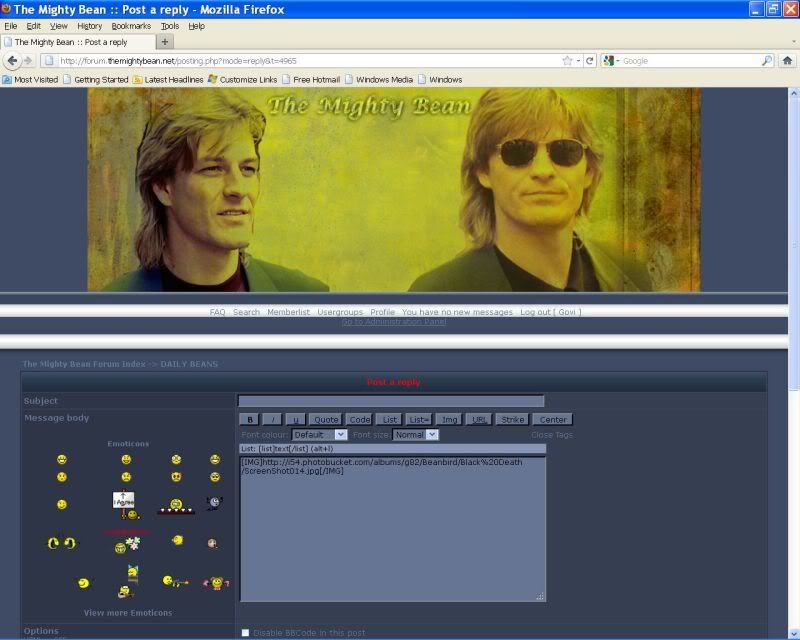Open the Getting Started bookmark
The height and width of the screenshot is (640, 800).
95,80
